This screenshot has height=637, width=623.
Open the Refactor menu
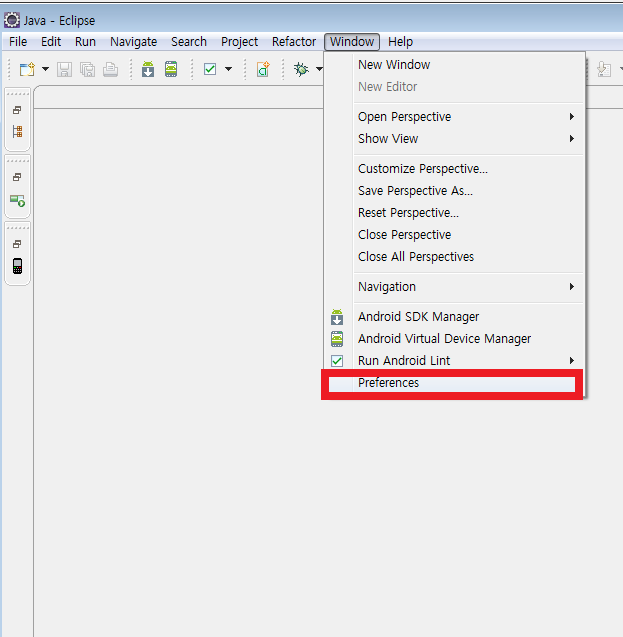click(294, 42)
